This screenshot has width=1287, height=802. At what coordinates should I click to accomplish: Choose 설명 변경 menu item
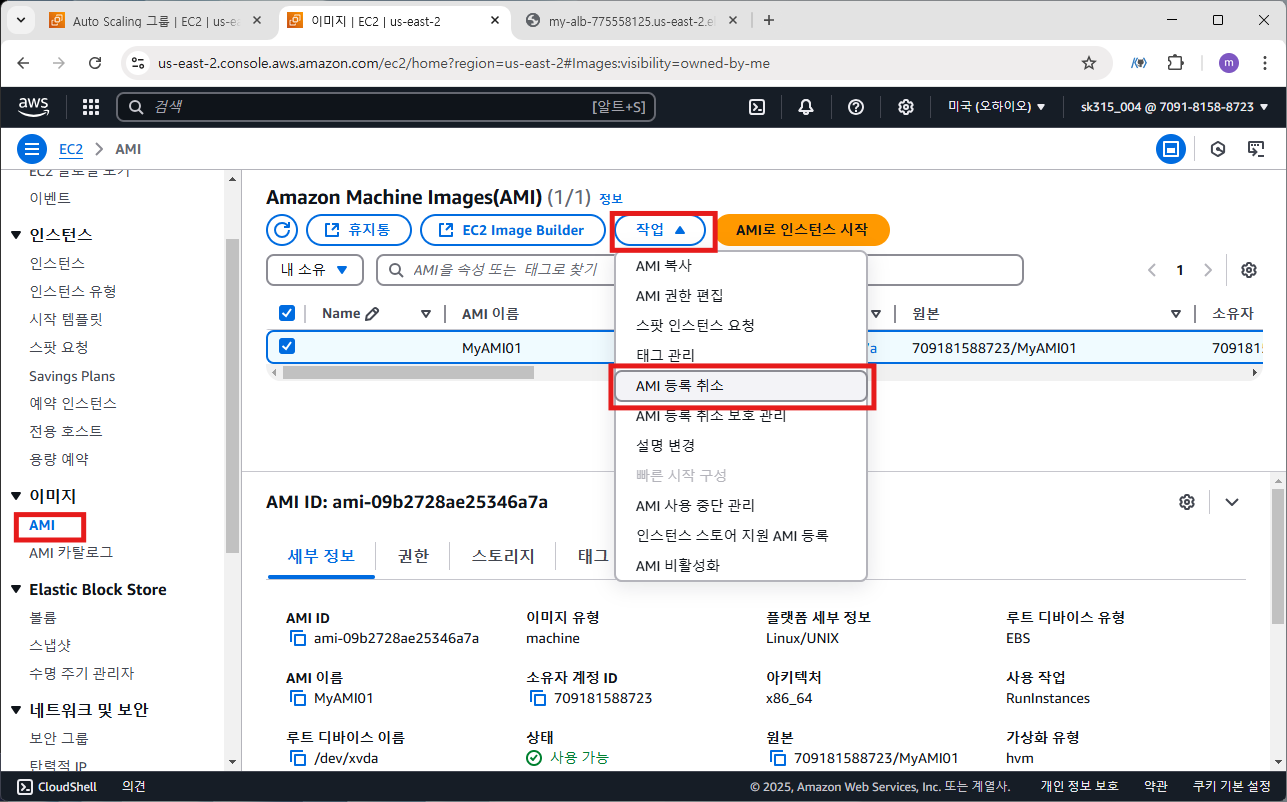(740, 445)
